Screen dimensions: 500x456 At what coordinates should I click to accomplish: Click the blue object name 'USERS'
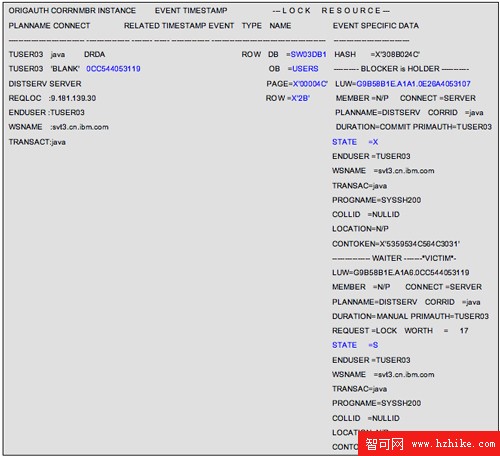305,69
